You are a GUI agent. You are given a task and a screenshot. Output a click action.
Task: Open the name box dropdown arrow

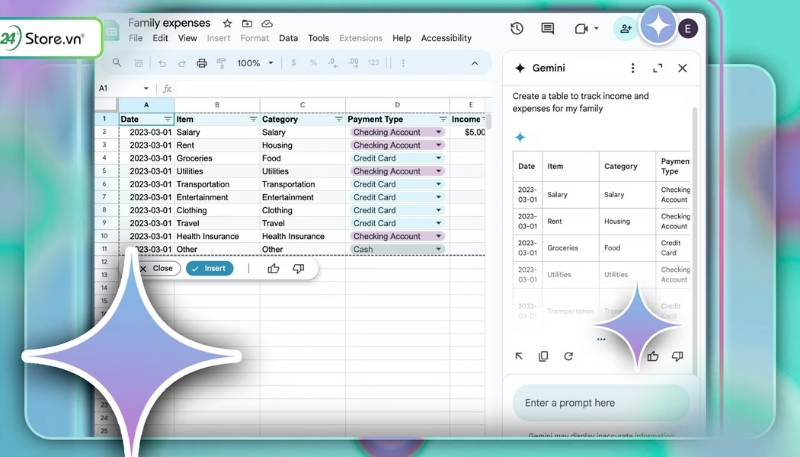point(146,89)
